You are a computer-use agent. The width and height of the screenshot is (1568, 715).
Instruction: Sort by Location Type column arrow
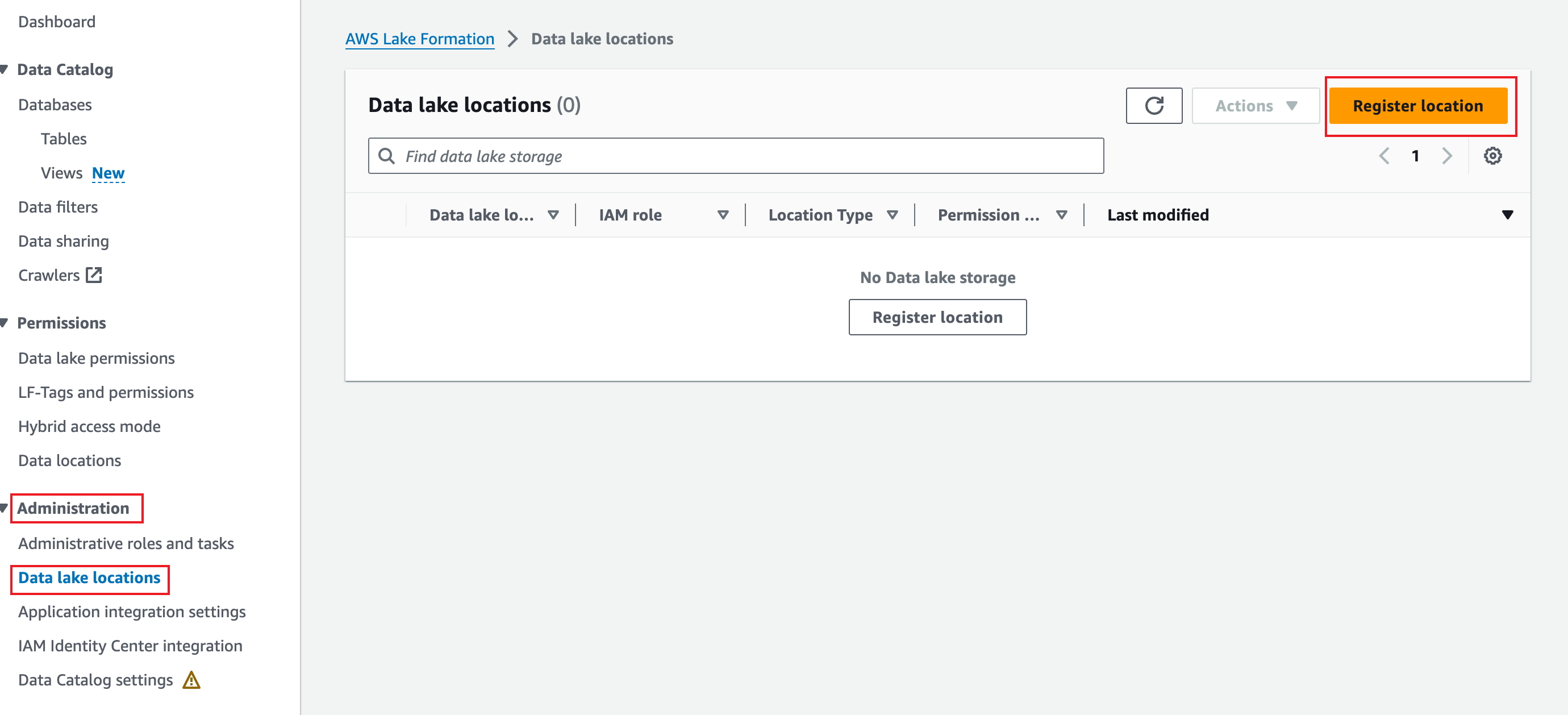tap(893, 214)
